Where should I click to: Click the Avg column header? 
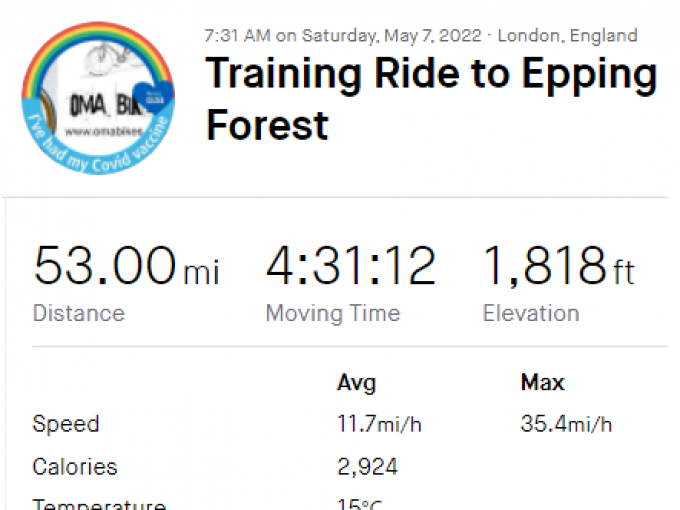357,383
